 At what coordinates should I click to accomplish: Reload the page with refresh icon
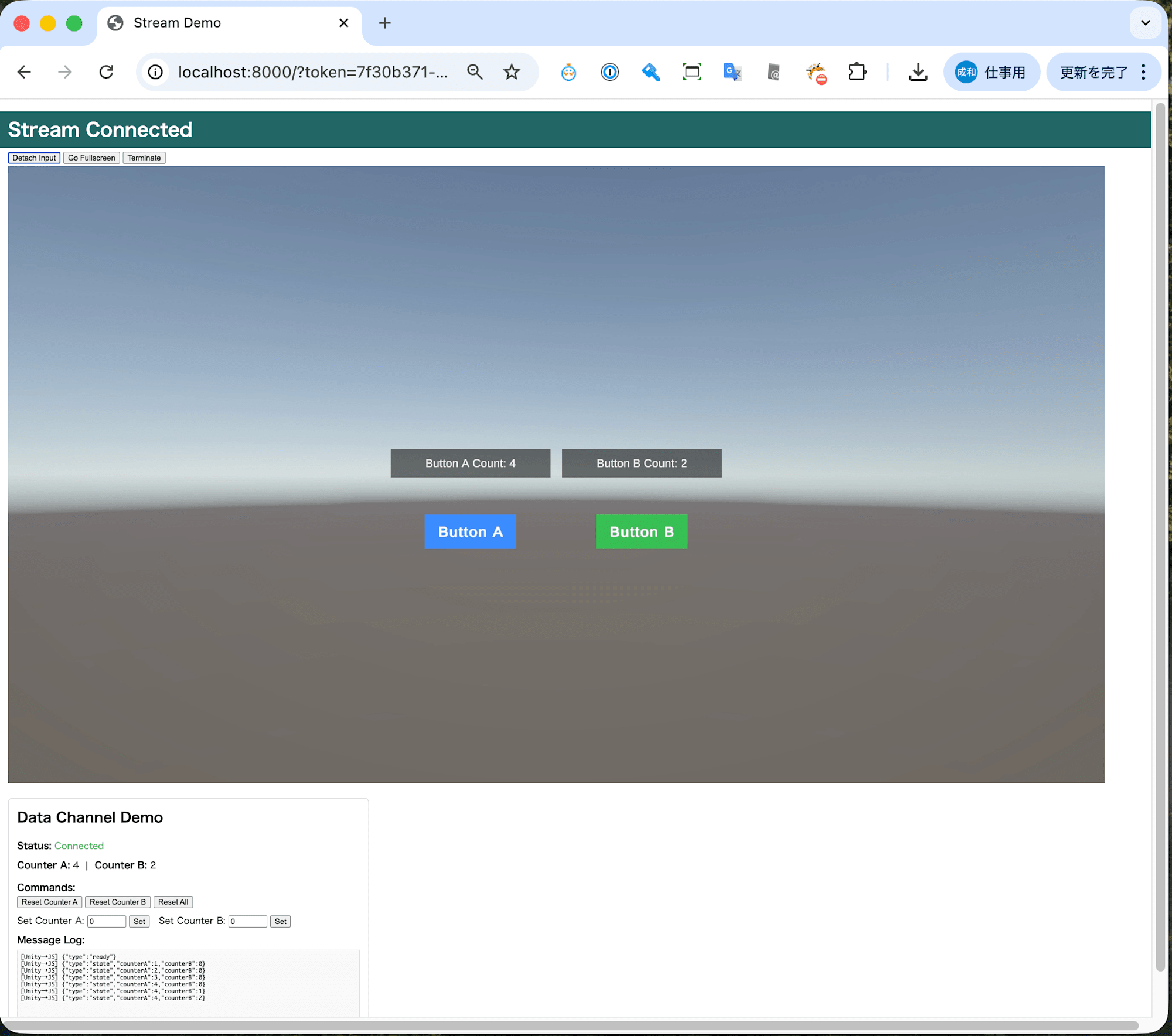tap(106, 72)
